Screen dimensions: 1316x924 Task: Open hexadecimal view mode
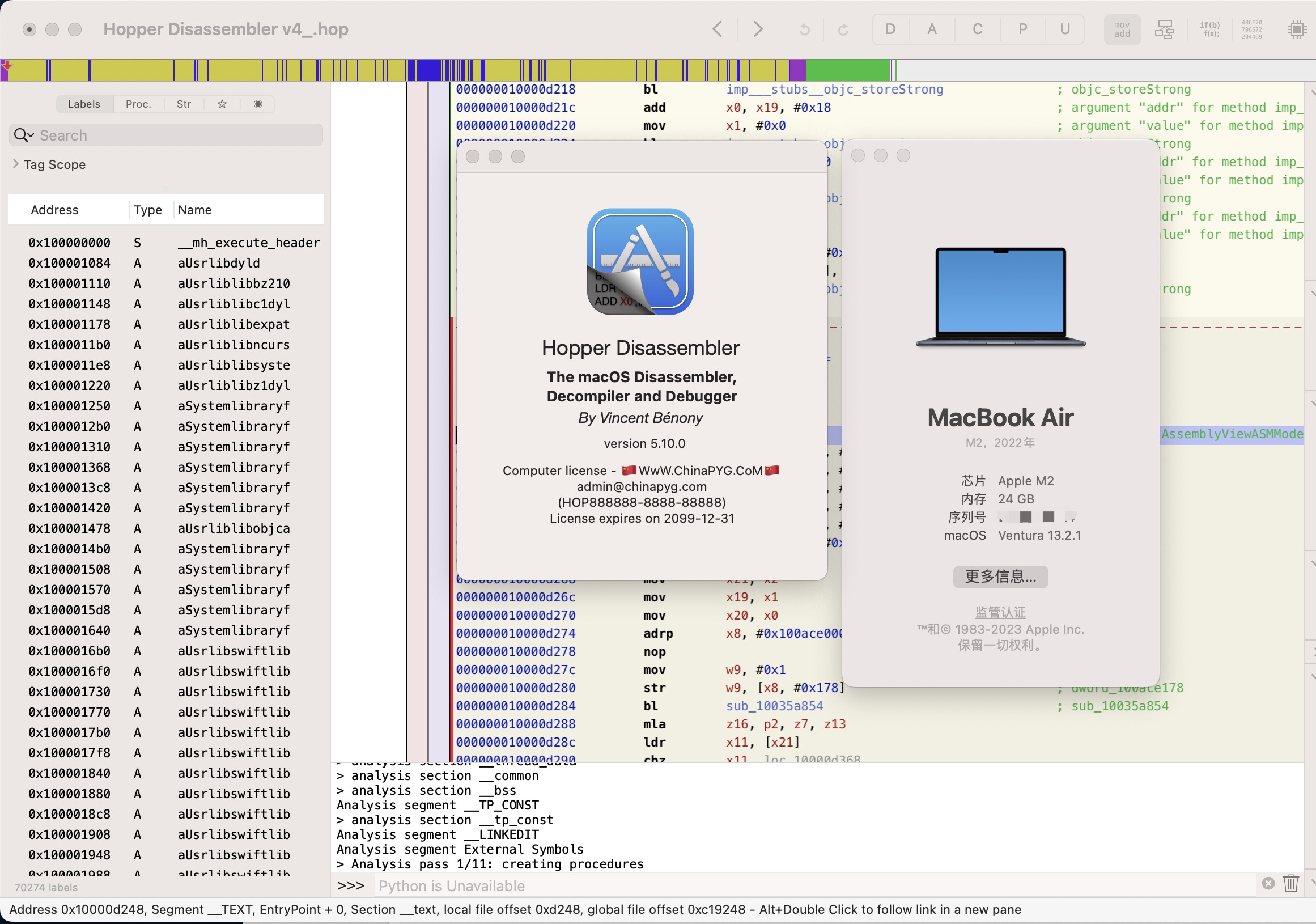pyautogui.click(x=1251, y=29)
